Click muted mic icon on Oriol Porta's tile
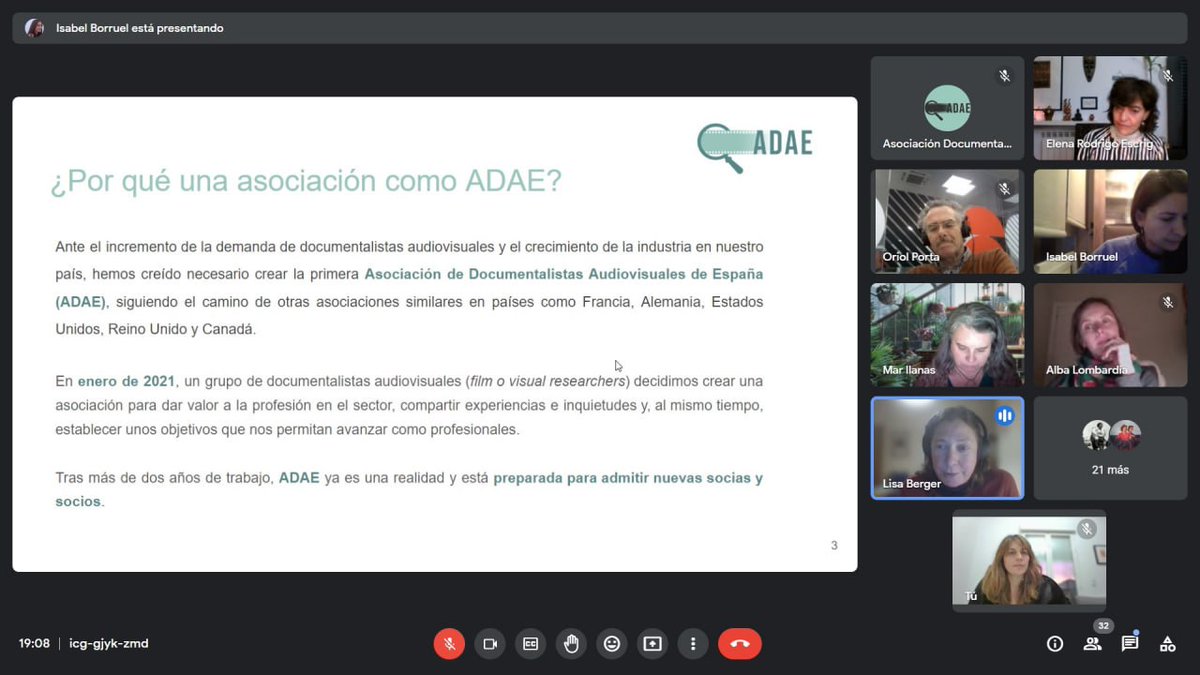 (1004, 189)
